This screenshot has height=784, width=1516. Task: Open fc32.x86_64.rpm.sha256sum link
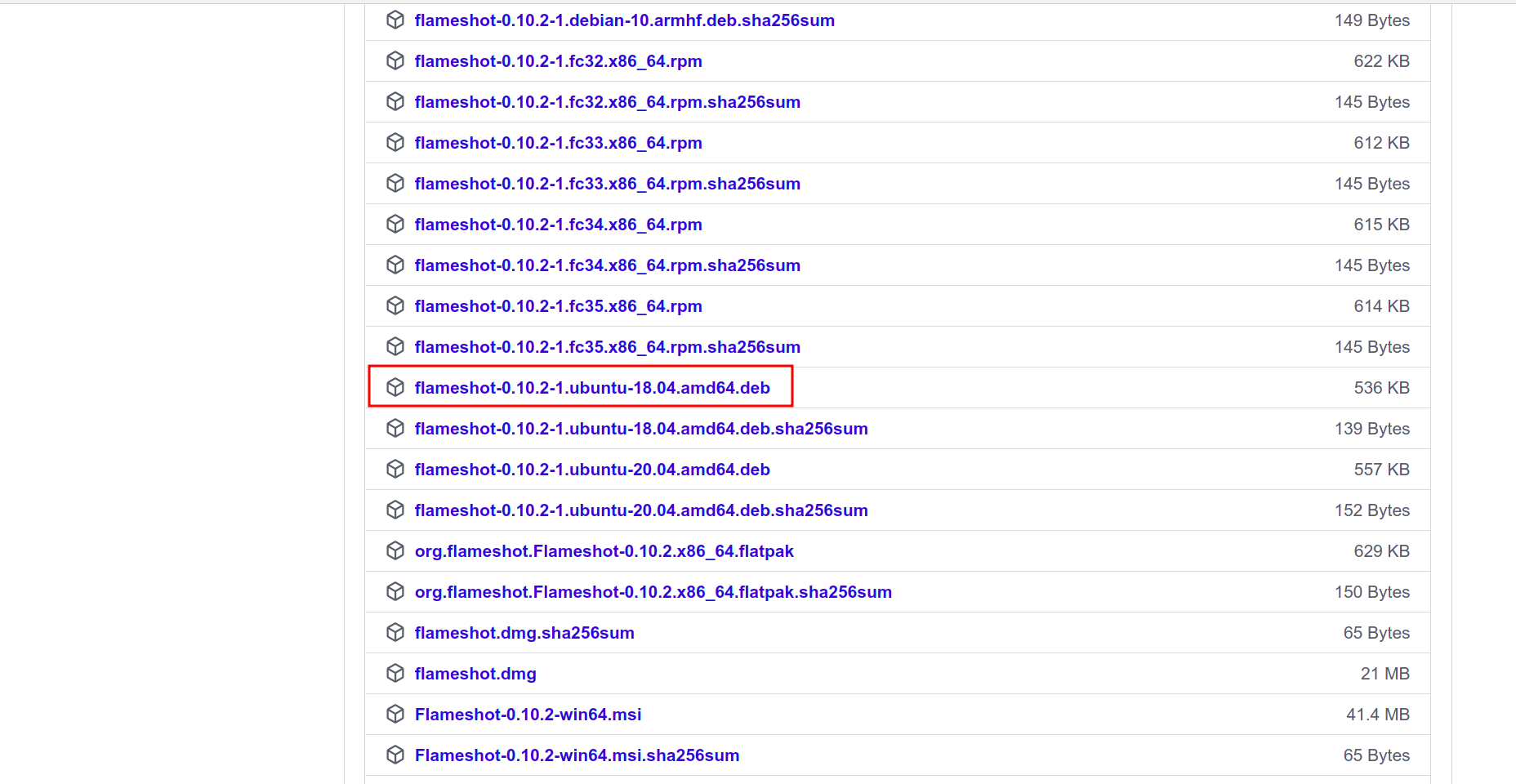tap(607, 102)
